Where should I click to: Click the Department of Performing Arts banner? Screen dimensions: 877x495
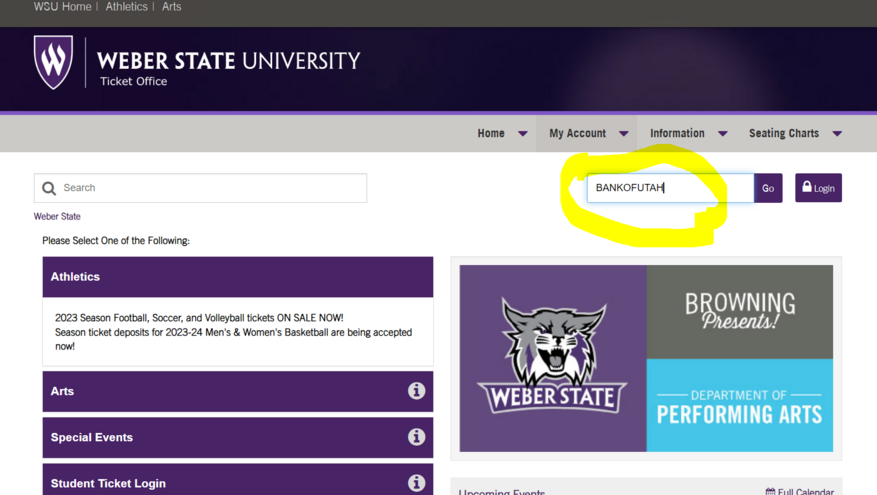coord(739,405)
